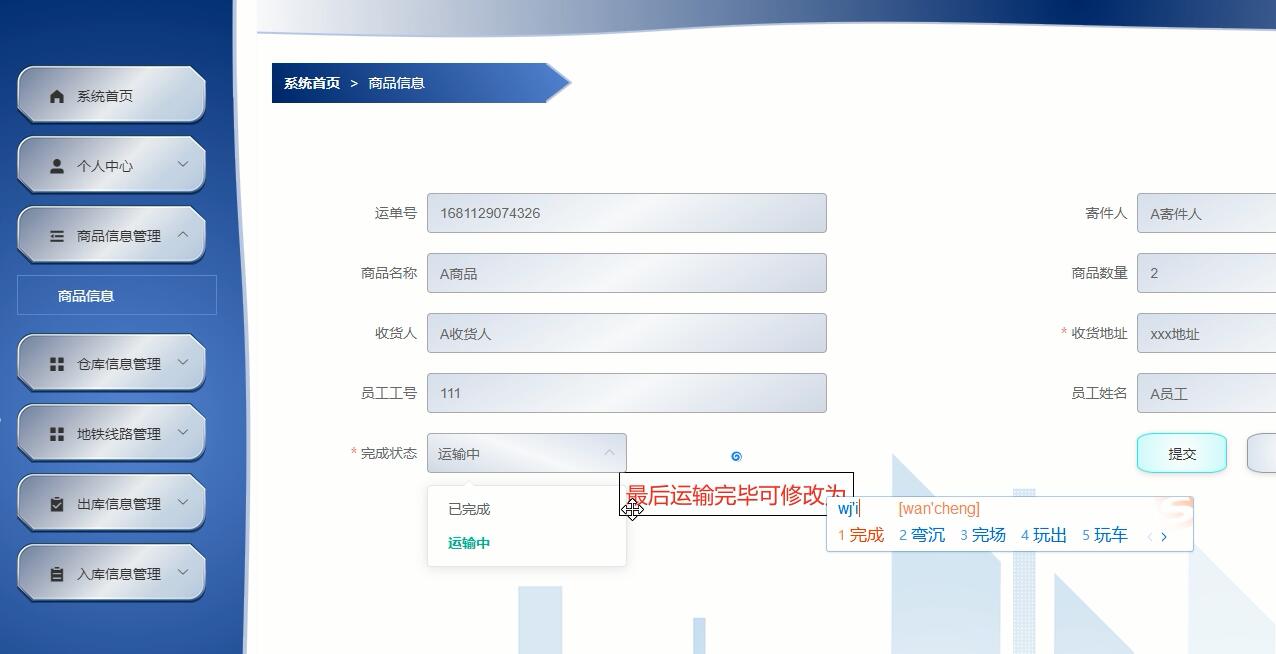Choose IME candidate 5 玩车
This screenshot has width=1276, height=654.
pos(1105,535)
